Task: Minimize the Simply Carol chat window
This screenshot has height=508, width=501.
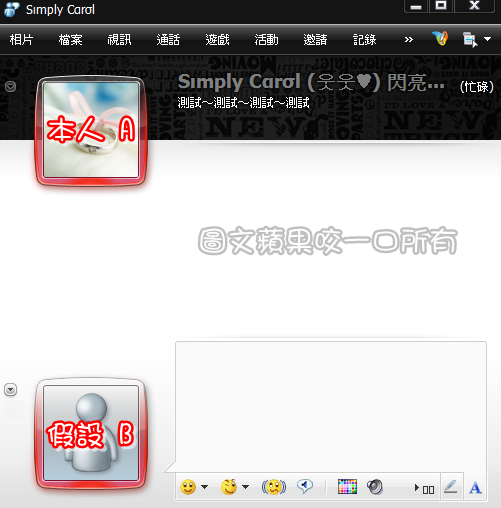Action: (x=416, y=6)
